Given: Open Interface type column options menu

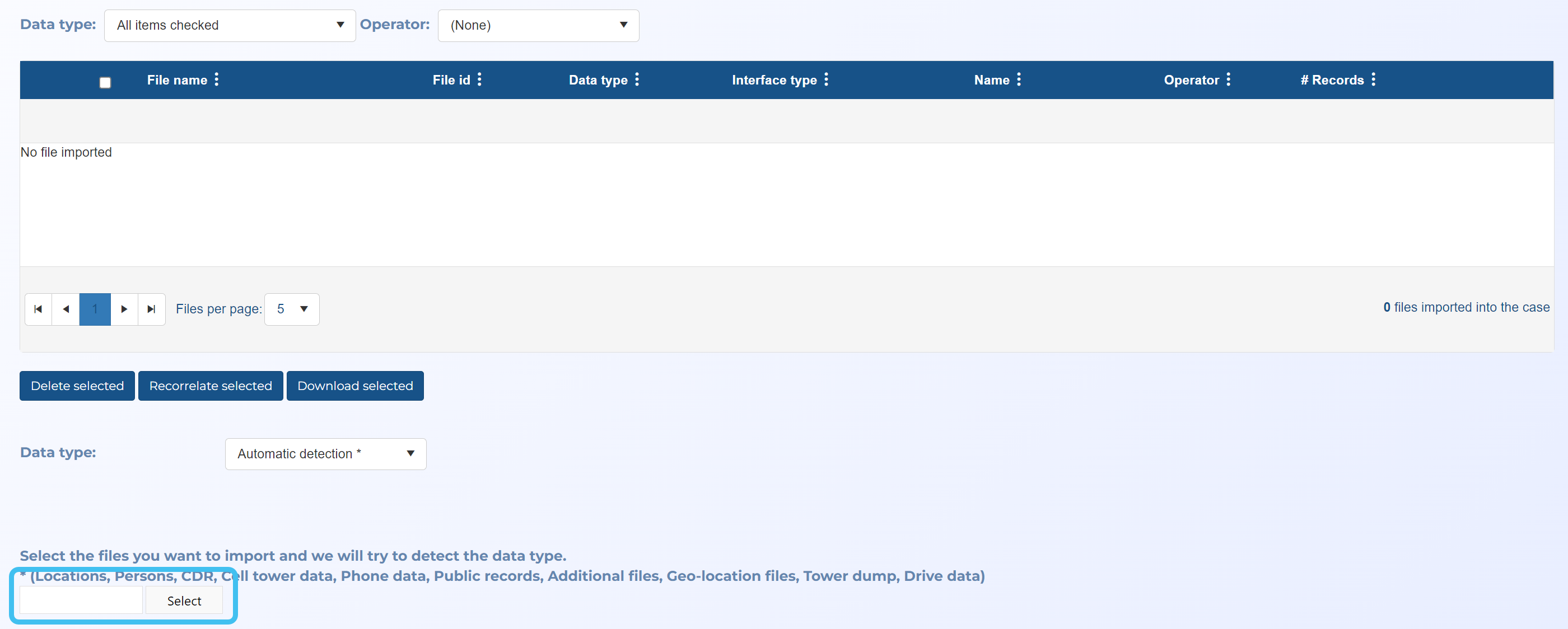Looking at the screenshot, I should [826, 79].
